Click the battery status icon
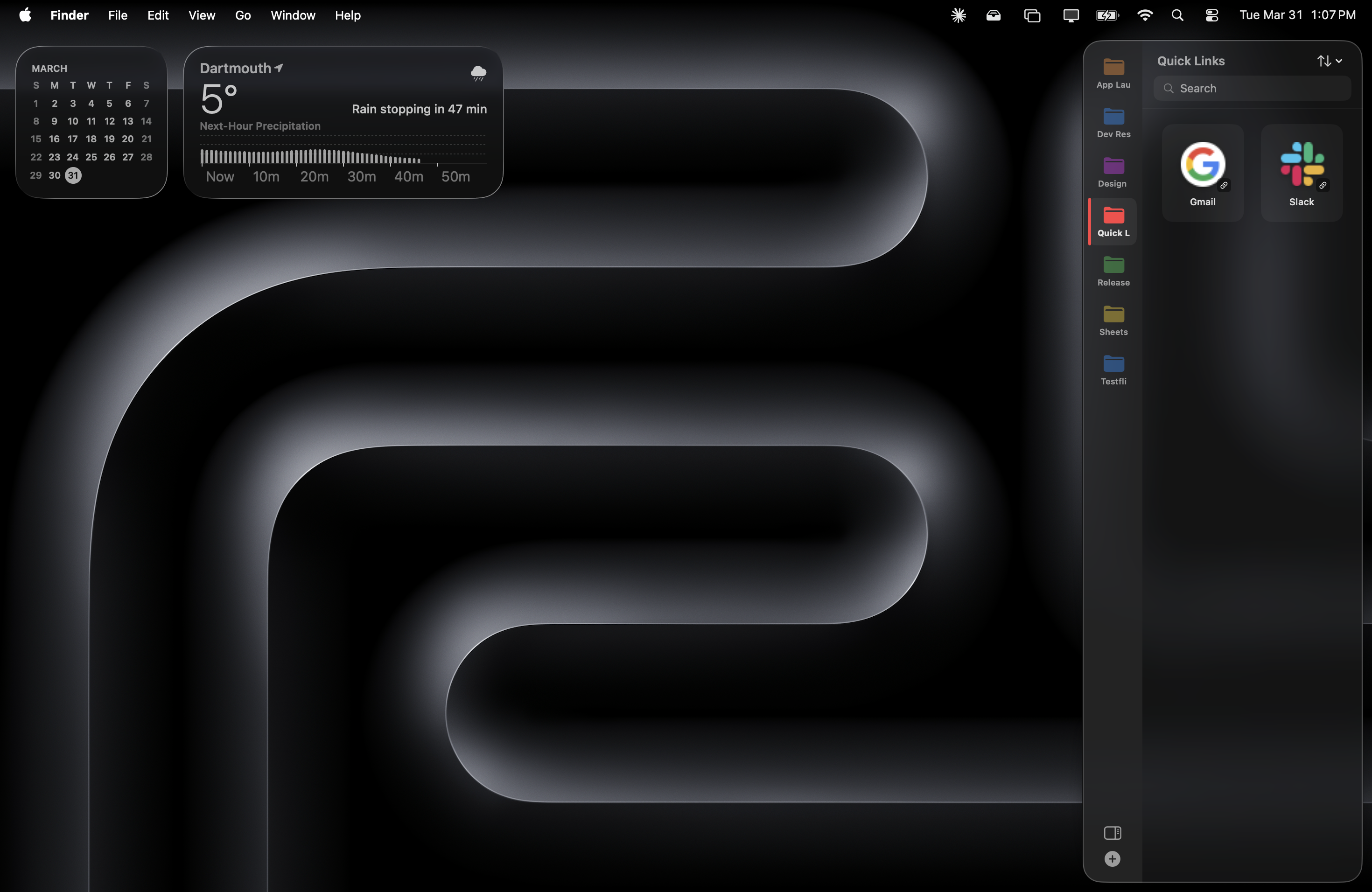Viewport: 1372px width, 892px height. click(x=1107, y=15)
